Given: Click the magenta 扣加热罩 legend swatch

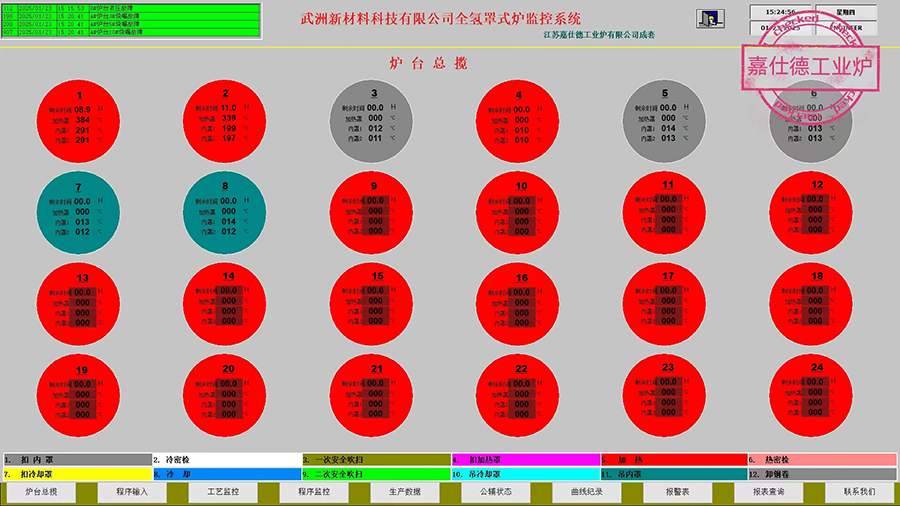Looking at the screenshot, I should click(526, 460).
